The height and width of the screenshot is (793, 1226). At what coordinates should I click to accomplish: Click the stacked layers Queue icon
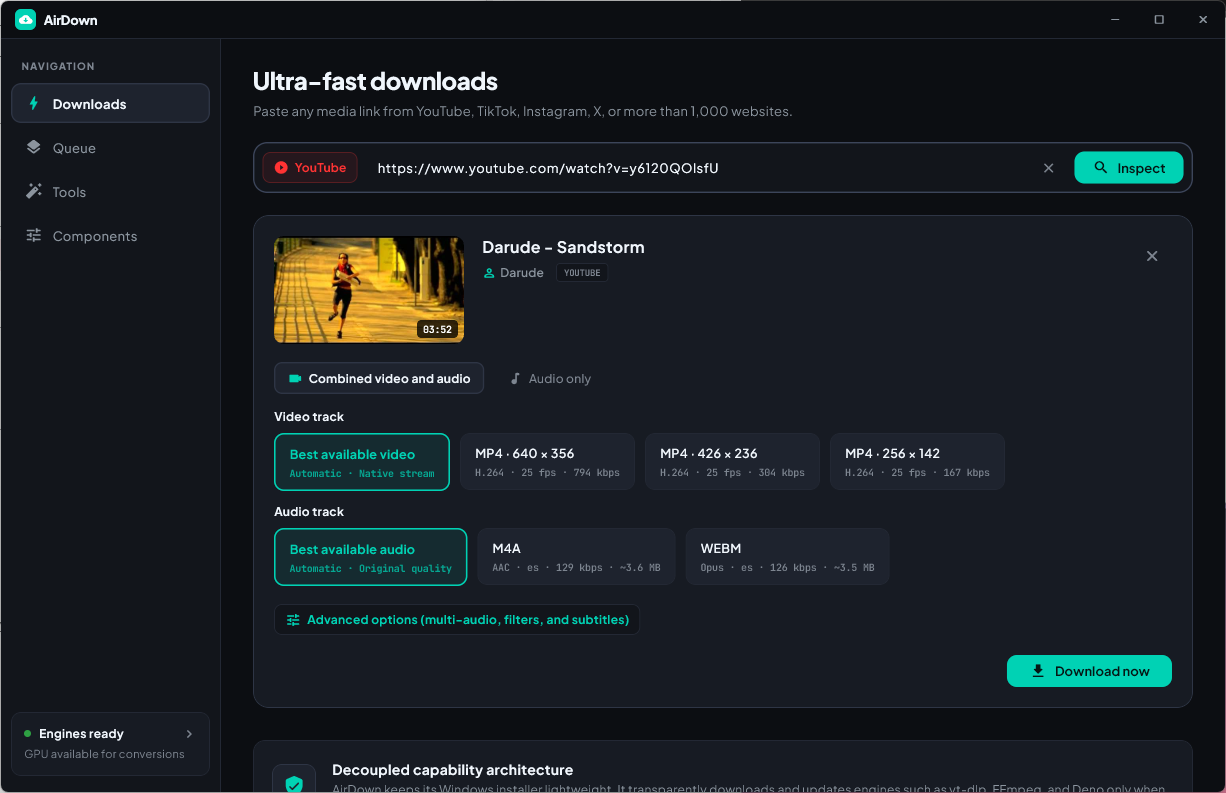click(x=34, y=147)
